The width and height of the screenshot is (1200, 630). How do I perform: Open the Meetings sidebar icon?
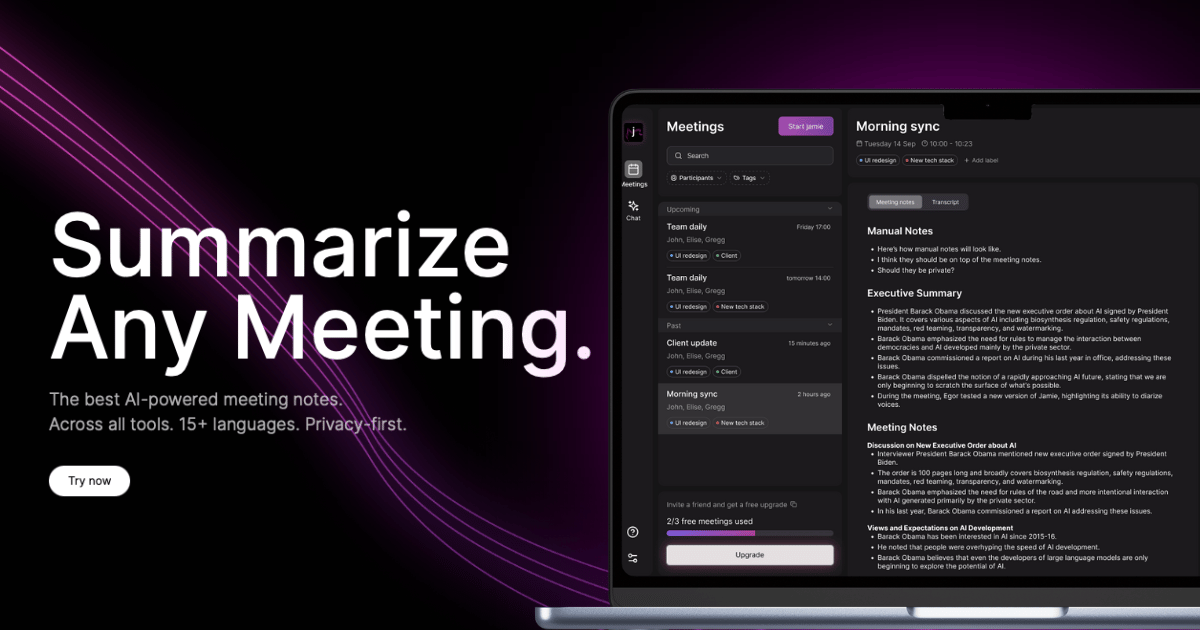[633, 169]
